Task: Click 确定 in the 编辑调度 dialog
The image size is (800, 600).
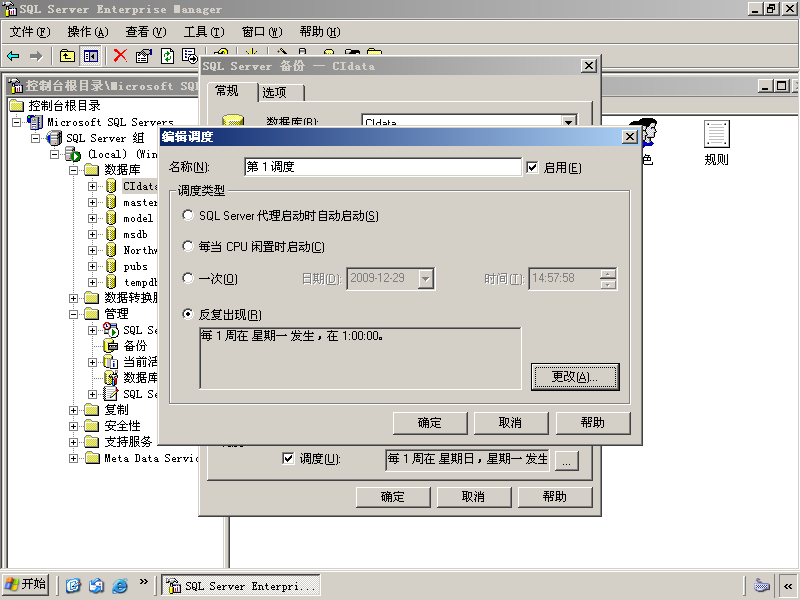Action: [x=430, y=423]
